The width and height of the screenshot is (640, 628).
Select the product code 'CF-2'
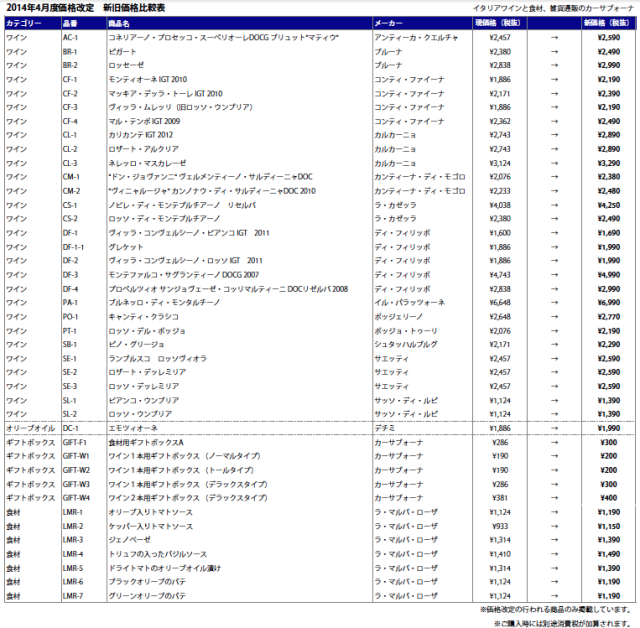(70, 94)
